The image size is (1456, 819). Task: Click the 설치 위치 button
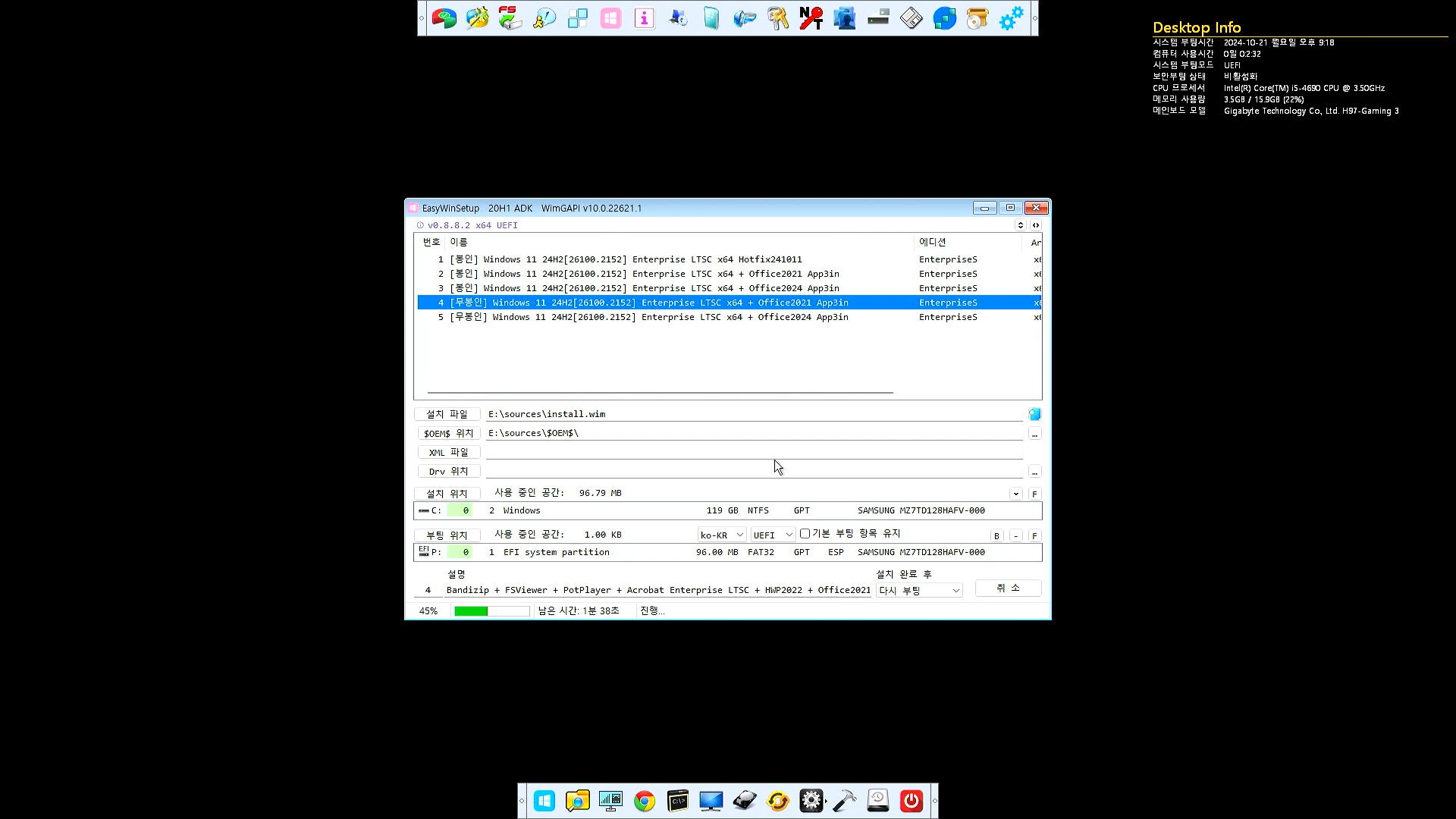(447, 494)
